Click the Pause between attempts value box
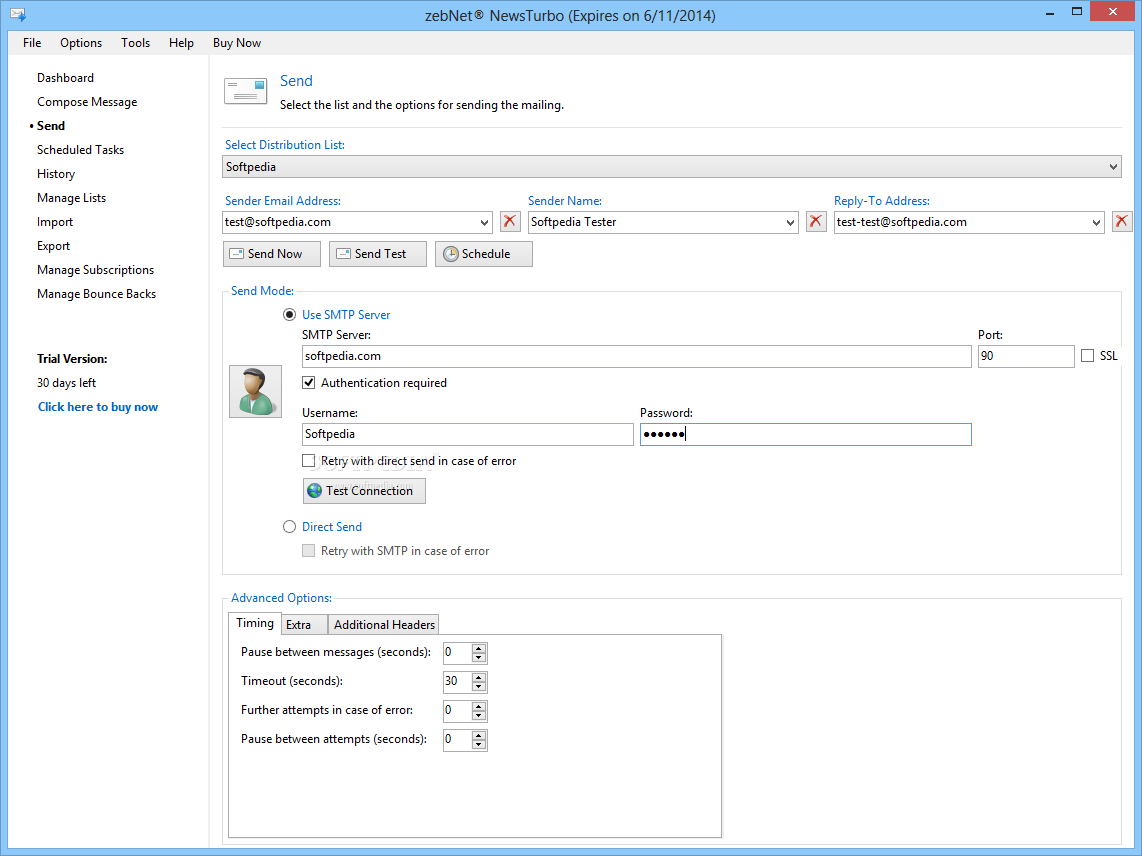This screenshot has height=856, width=1142. pos(457,740)
